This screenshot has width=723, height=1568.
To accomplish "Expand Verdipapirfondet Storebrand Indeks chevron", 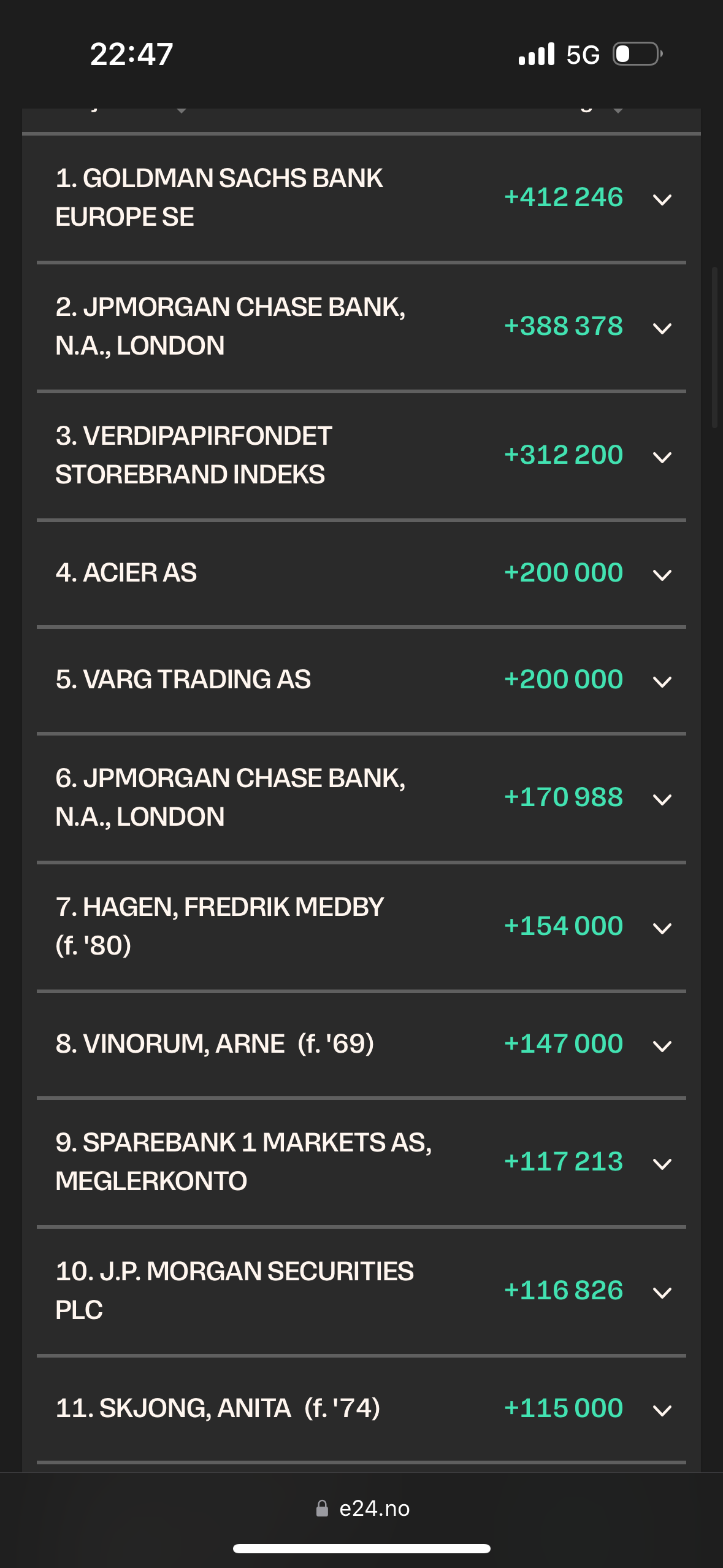I will click(662, 457).
